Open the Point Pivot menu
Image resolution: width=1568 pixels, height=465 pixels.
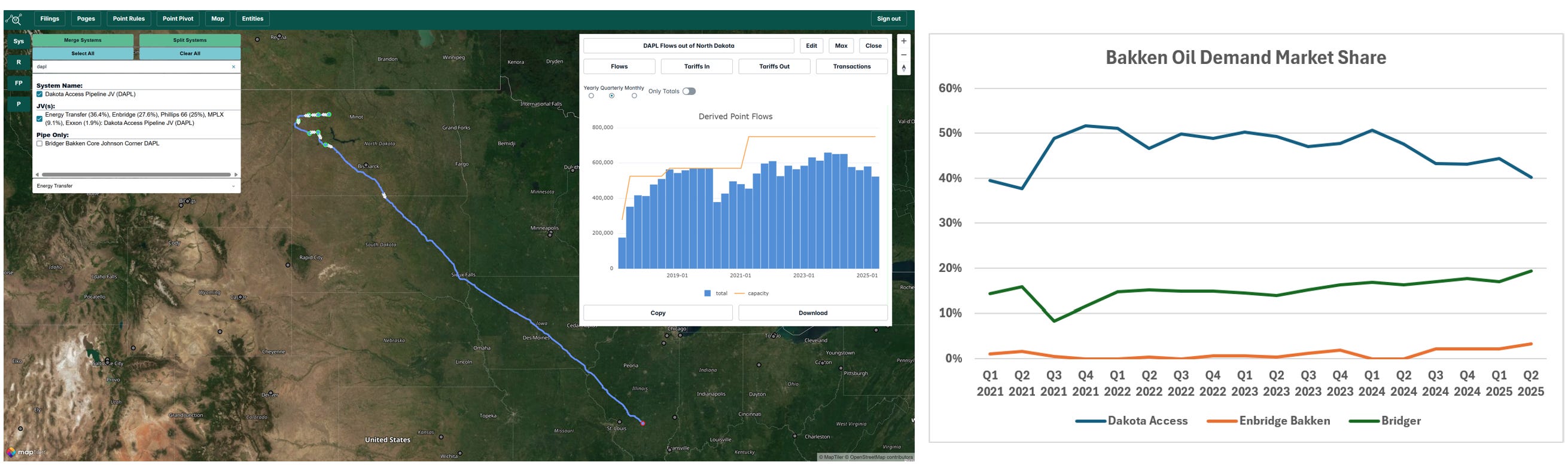[178, 19]
